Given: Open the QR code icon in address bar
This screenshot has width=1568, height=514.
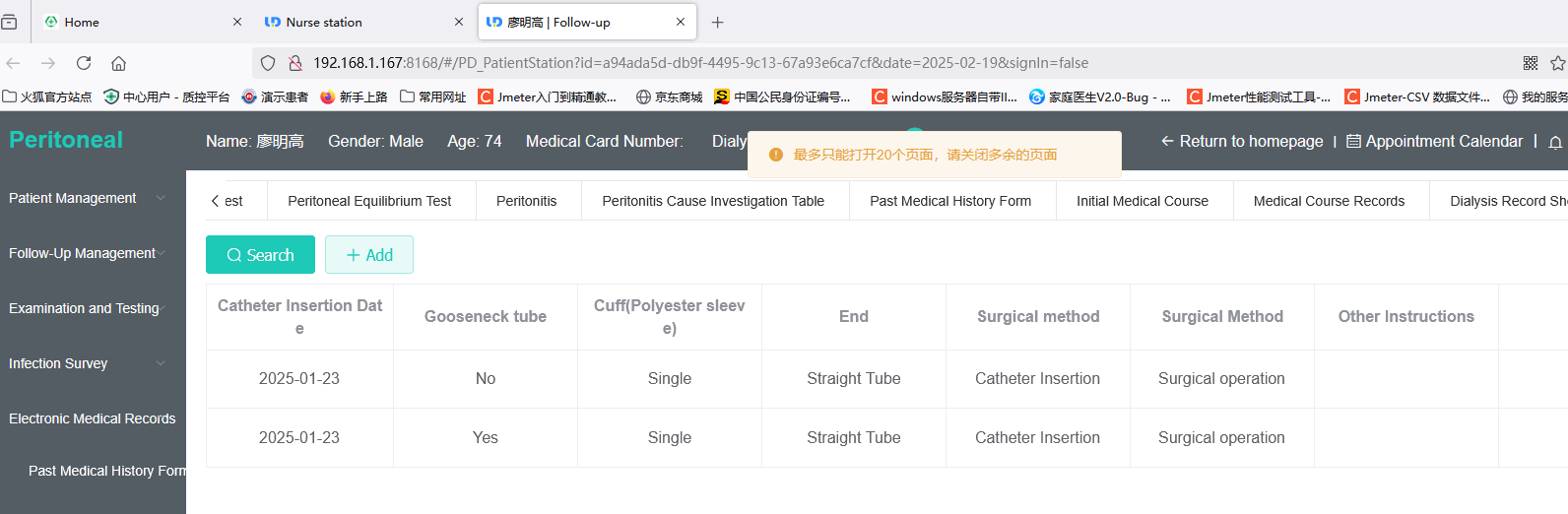Looking at the screenshot, I should pyautogui.click(x=1531, y=63).
